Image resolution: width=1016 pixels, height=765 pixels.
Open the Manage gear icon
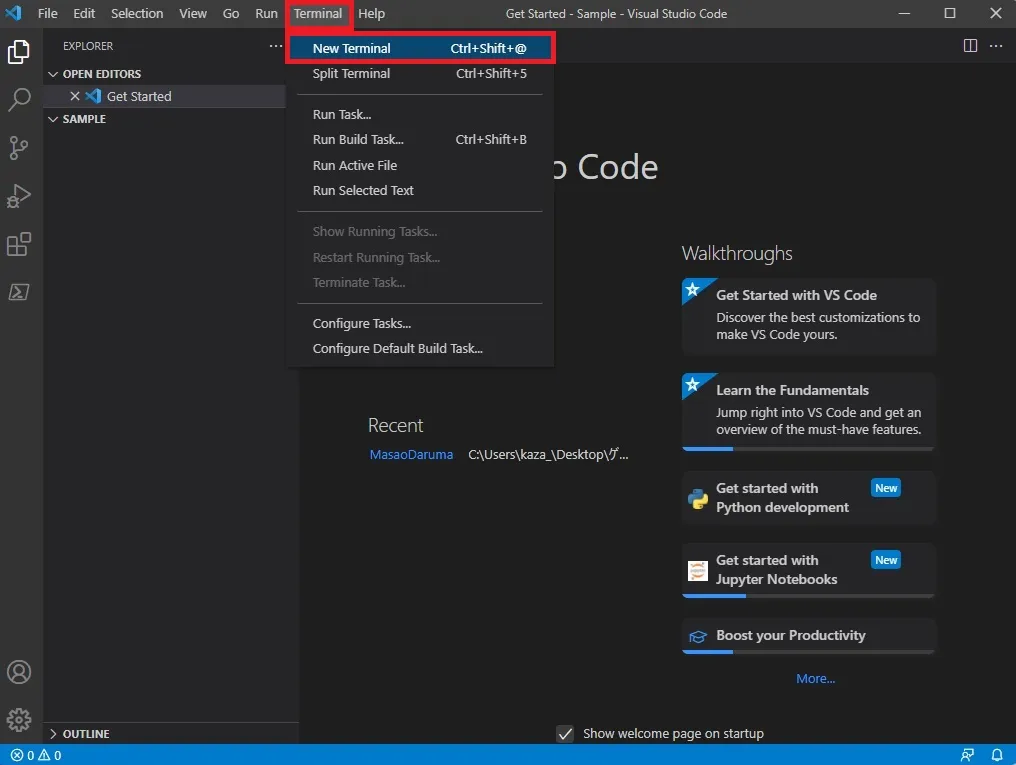[19, 719]
